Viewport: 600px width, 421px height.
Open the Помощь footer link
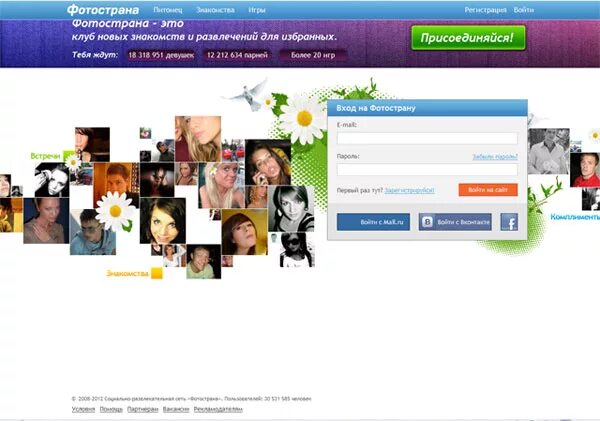point(111,409)
